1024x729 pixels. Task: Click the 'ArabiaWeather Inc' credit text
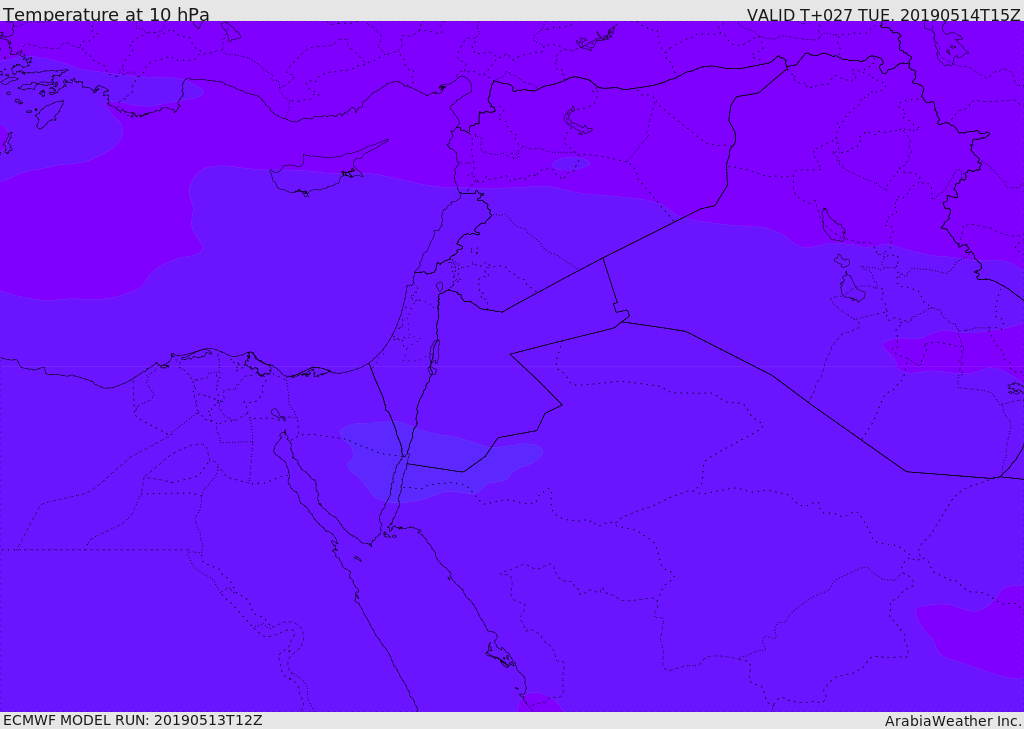click(953, 721)
